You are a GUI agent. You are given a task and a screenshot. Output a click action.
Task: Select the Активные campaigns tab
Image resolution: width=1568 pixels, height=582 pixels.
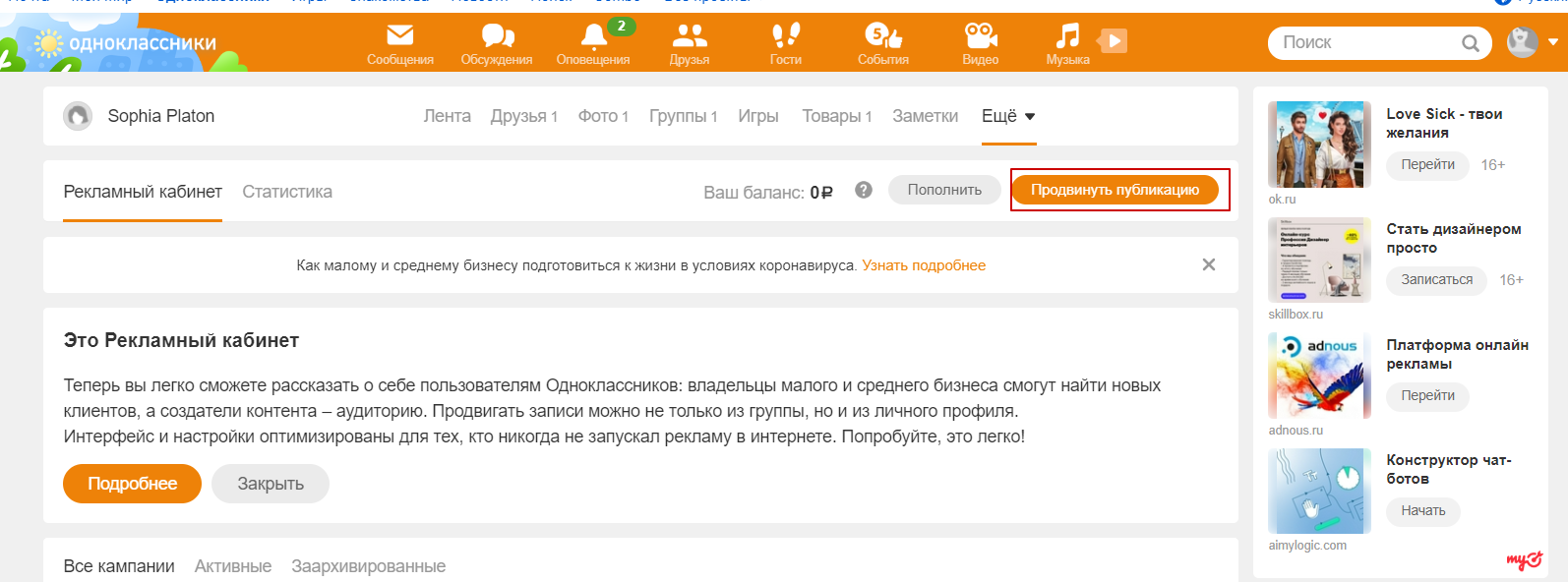click(233, 566)
